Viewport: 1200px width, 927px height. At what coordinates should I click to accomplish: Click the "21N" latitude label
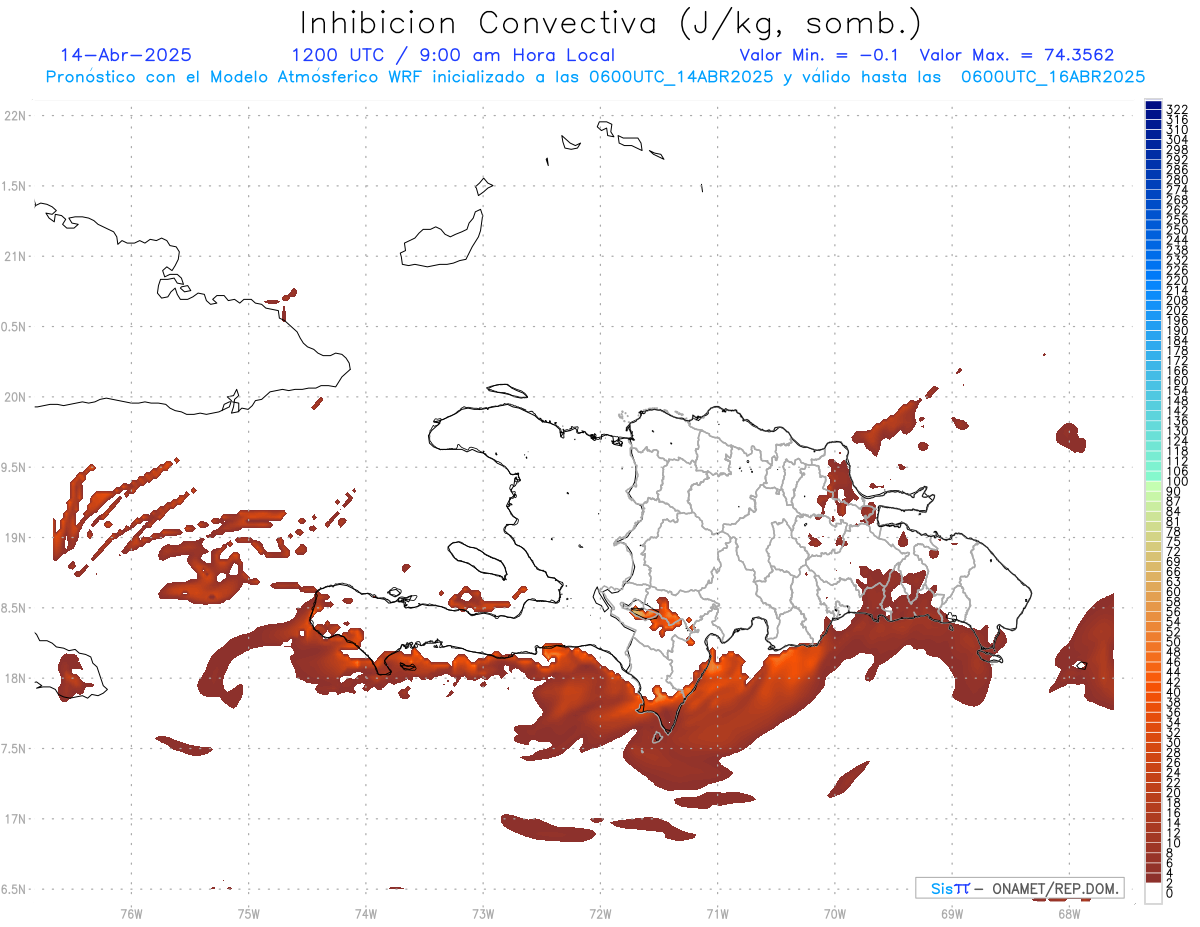point(15,256)
